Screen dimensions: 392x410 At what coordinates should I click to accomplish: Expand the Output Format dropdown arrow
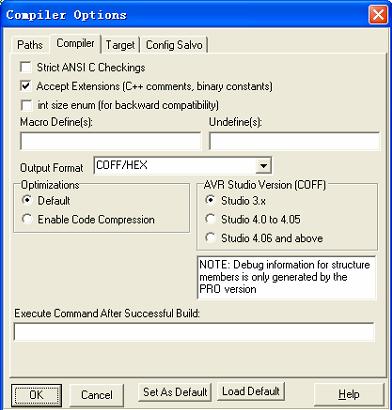point(263,166)
